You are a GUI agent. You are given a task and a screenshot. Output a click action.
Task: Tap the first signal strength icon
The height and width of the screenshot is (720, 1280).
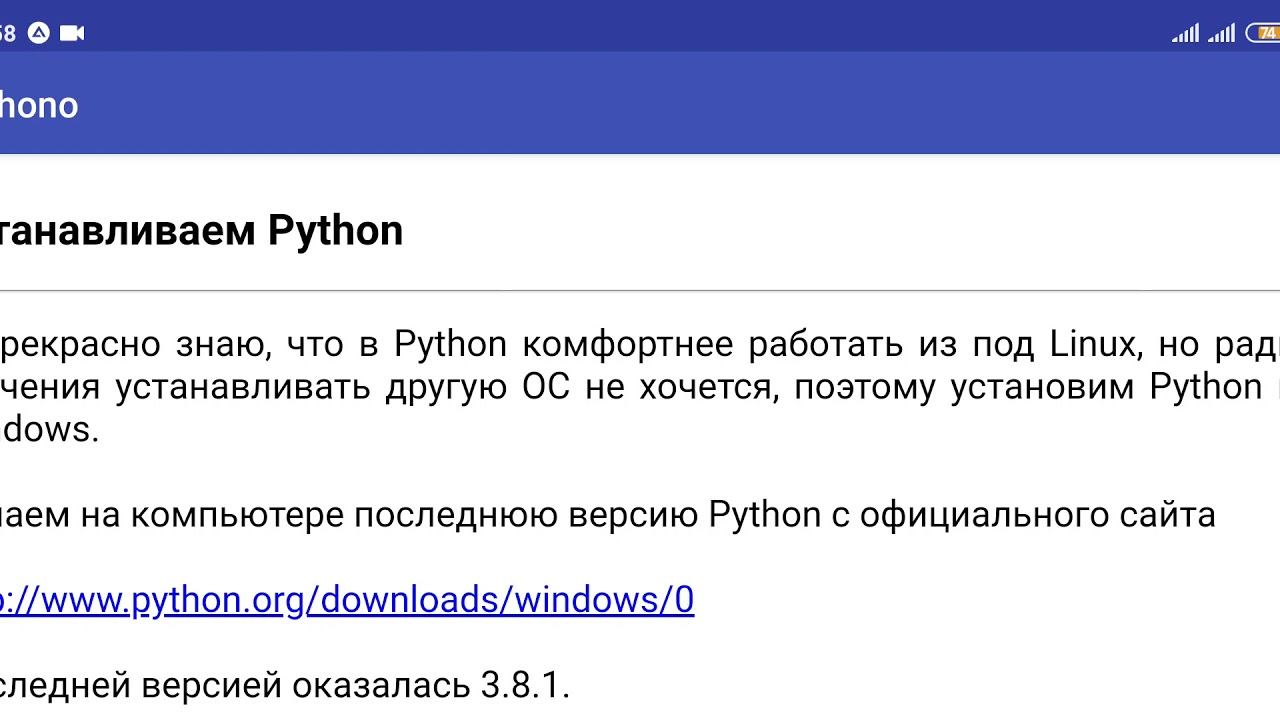(1185, 34)
